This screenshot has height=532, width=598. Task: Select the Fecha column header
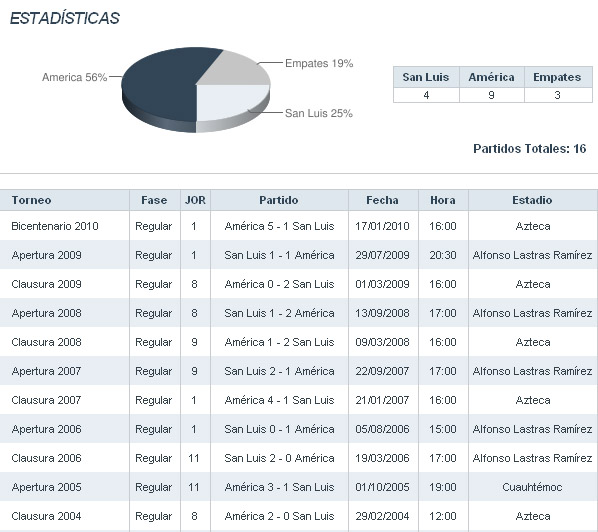[x=383, y=200]
